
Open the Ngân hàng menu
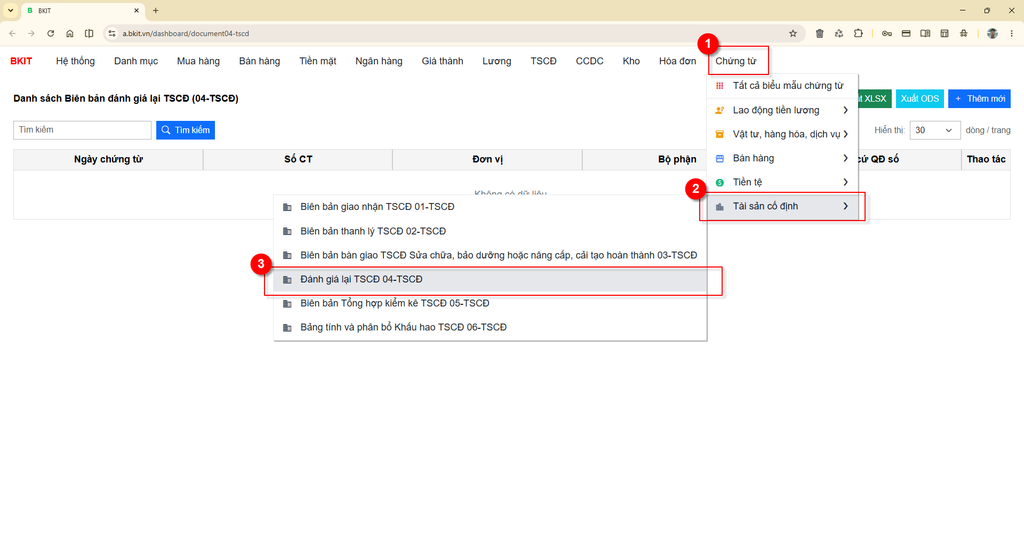pyautogui.click(x=379, y=61)
